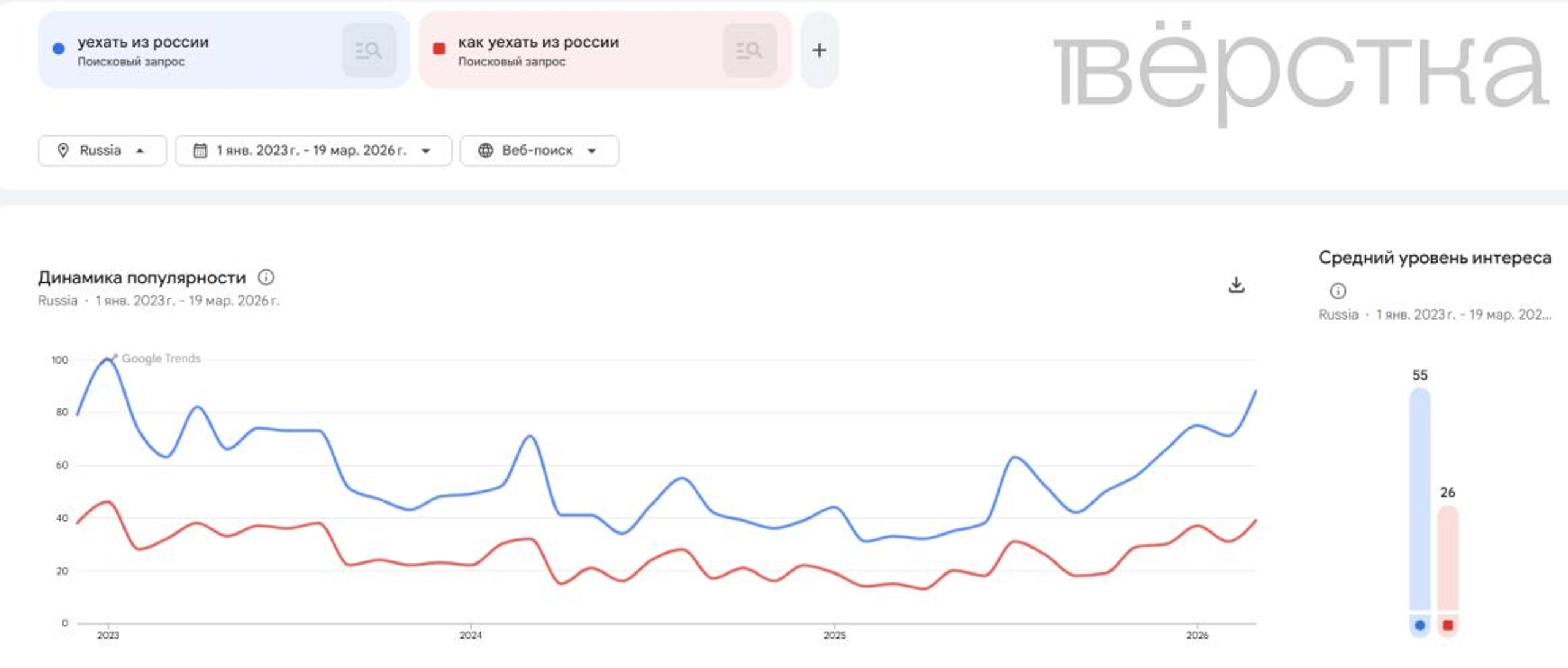
Task: Open info tooltip beside Динамика популярности
Action: [266, 277]
